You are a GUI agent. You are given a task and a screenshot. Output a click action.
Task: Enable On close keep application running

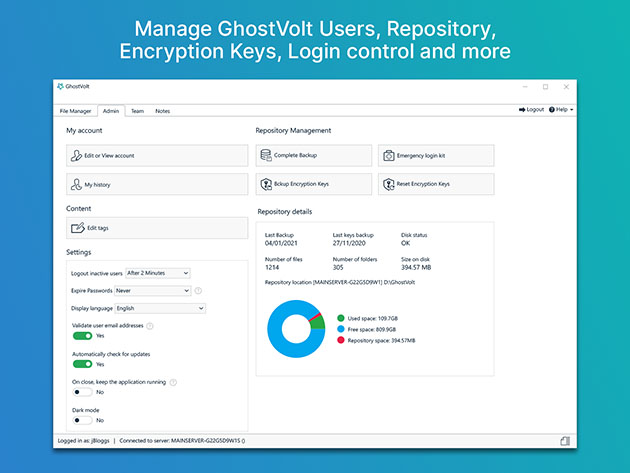click(82, 392)
